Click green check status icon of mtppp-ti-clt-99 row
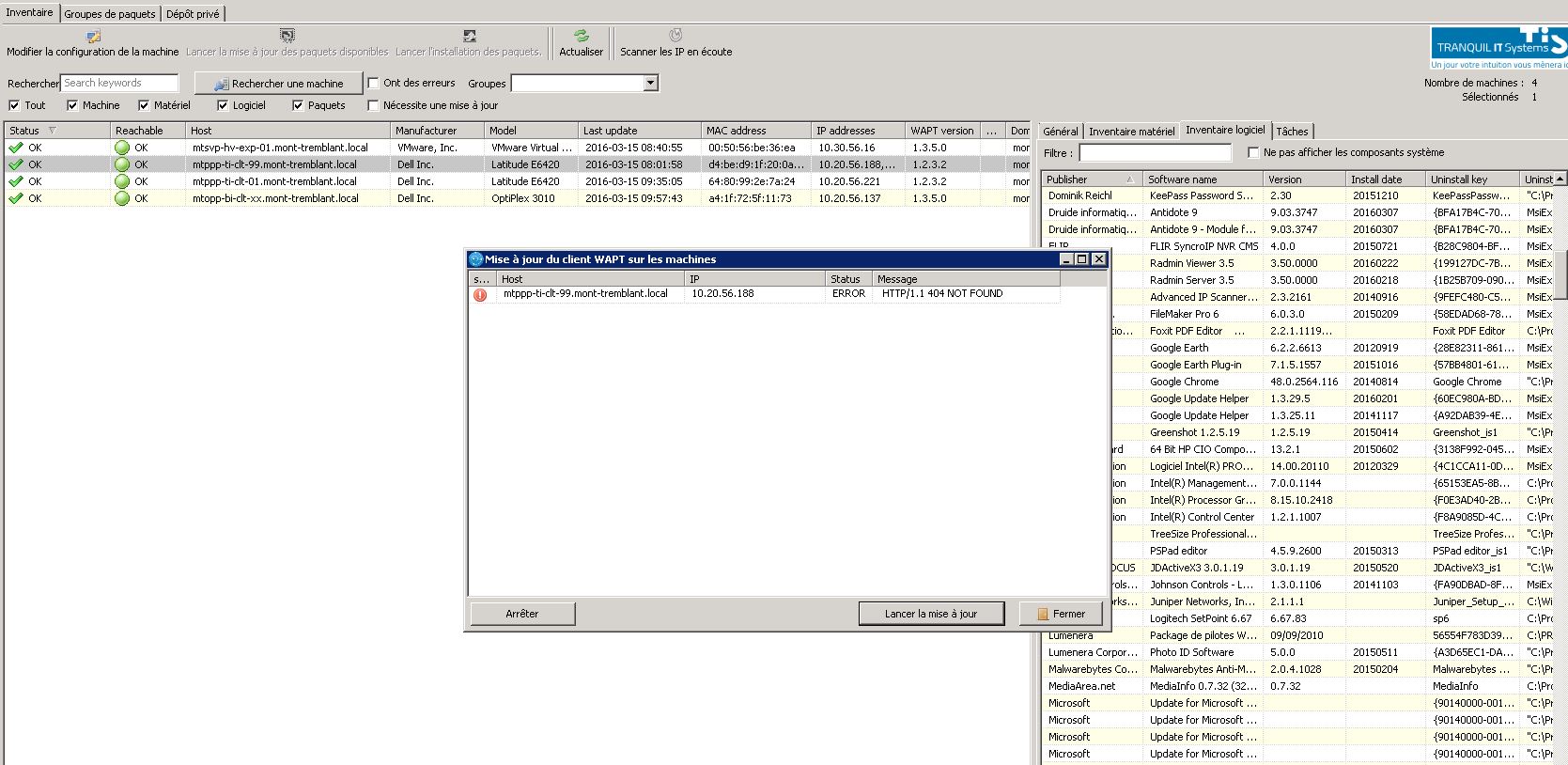The image size is (1568, 765). click(x=16, y=164)
